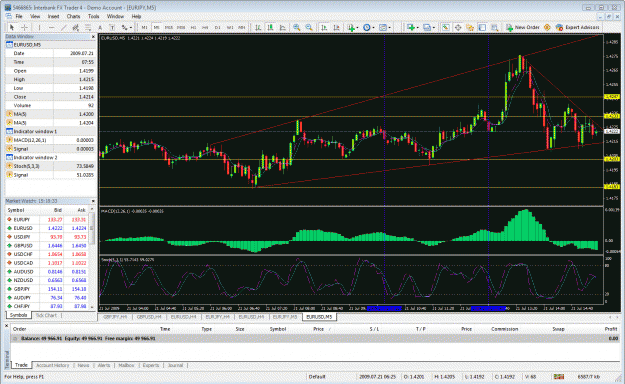
Task: Pick the text 'A' tool
Action: (x=100, y=27)
